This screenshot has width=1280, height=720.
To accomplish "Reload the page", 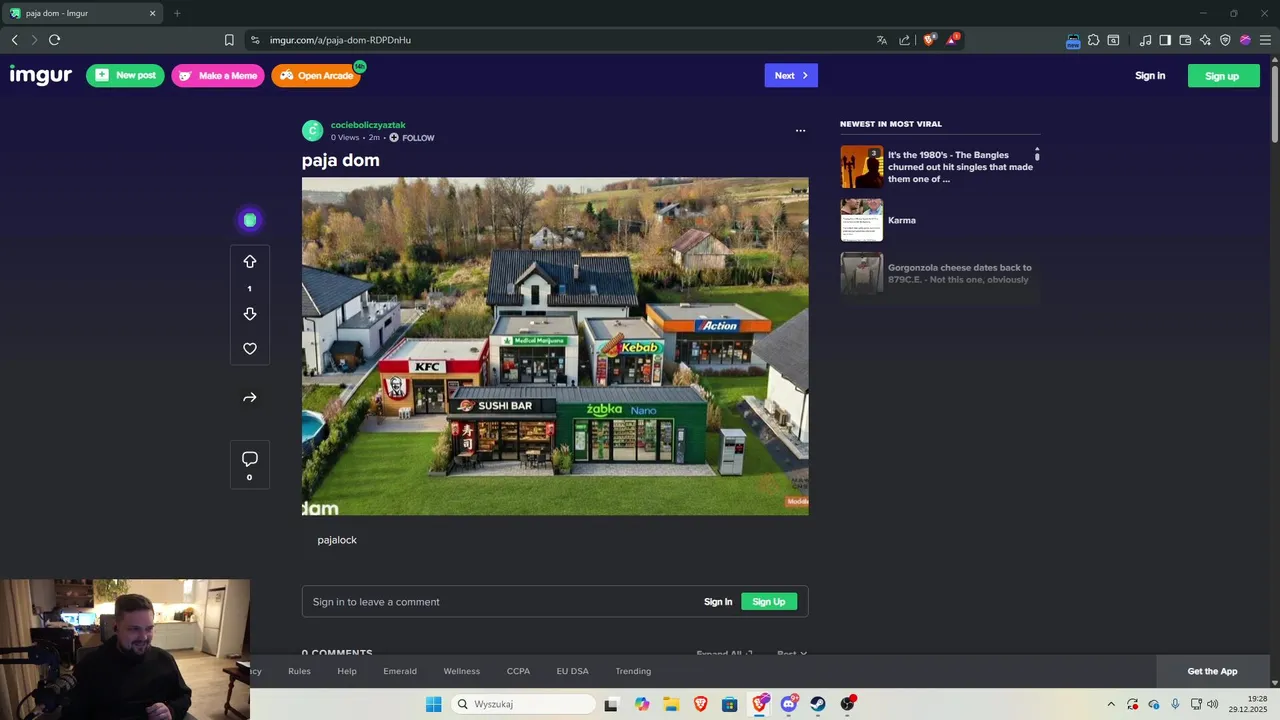I will pos(54,40).
